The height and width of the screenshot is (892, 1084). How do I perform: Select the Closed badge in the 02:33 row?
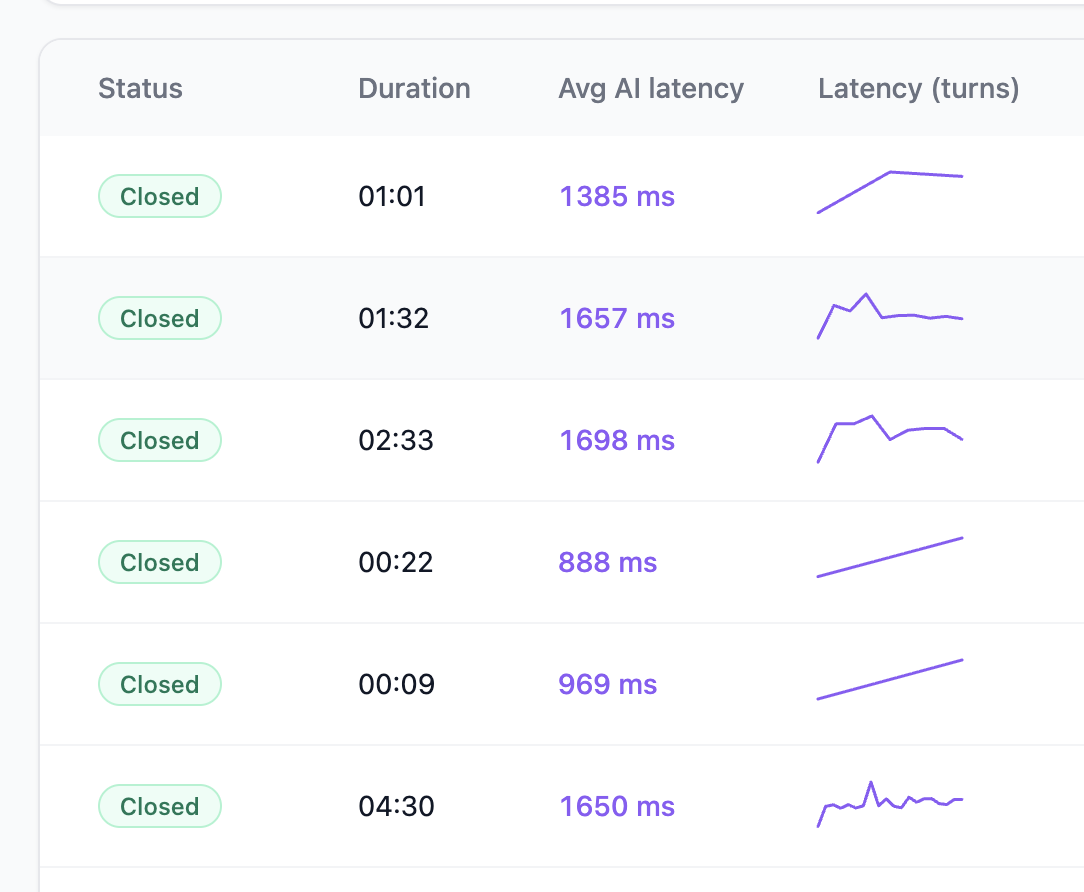(160, 440)
